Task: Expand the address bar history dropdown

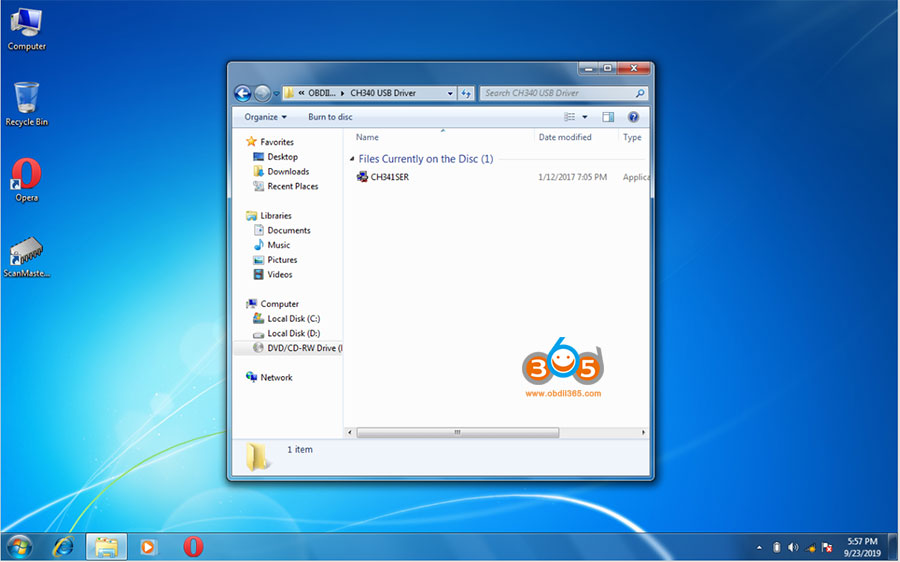Action: [450, 93]
